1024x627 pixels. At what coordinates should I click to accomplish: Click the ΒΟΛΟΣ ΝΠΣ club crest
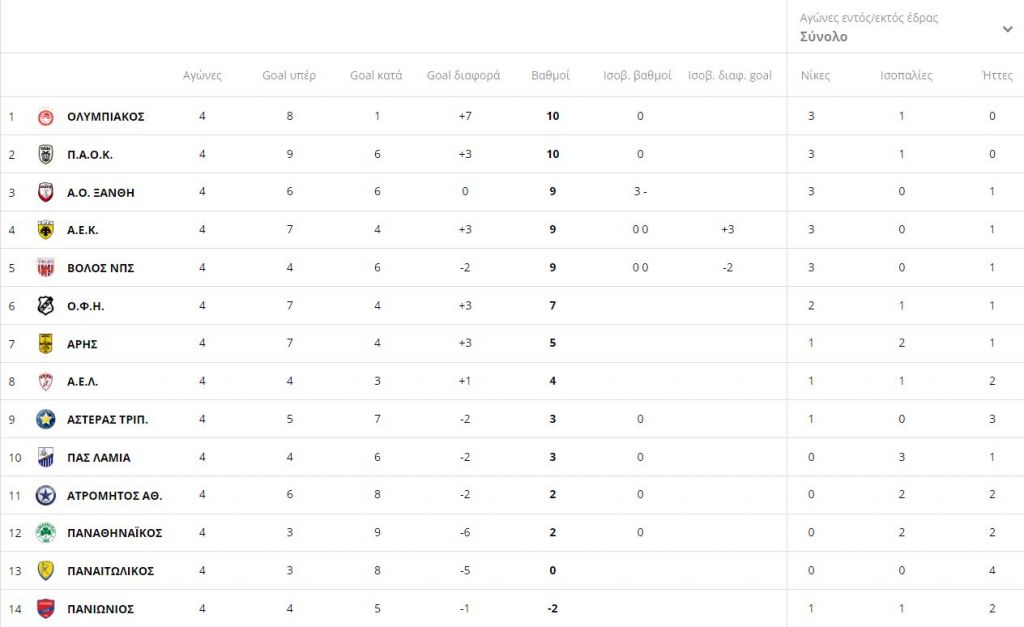click(45, 268)
